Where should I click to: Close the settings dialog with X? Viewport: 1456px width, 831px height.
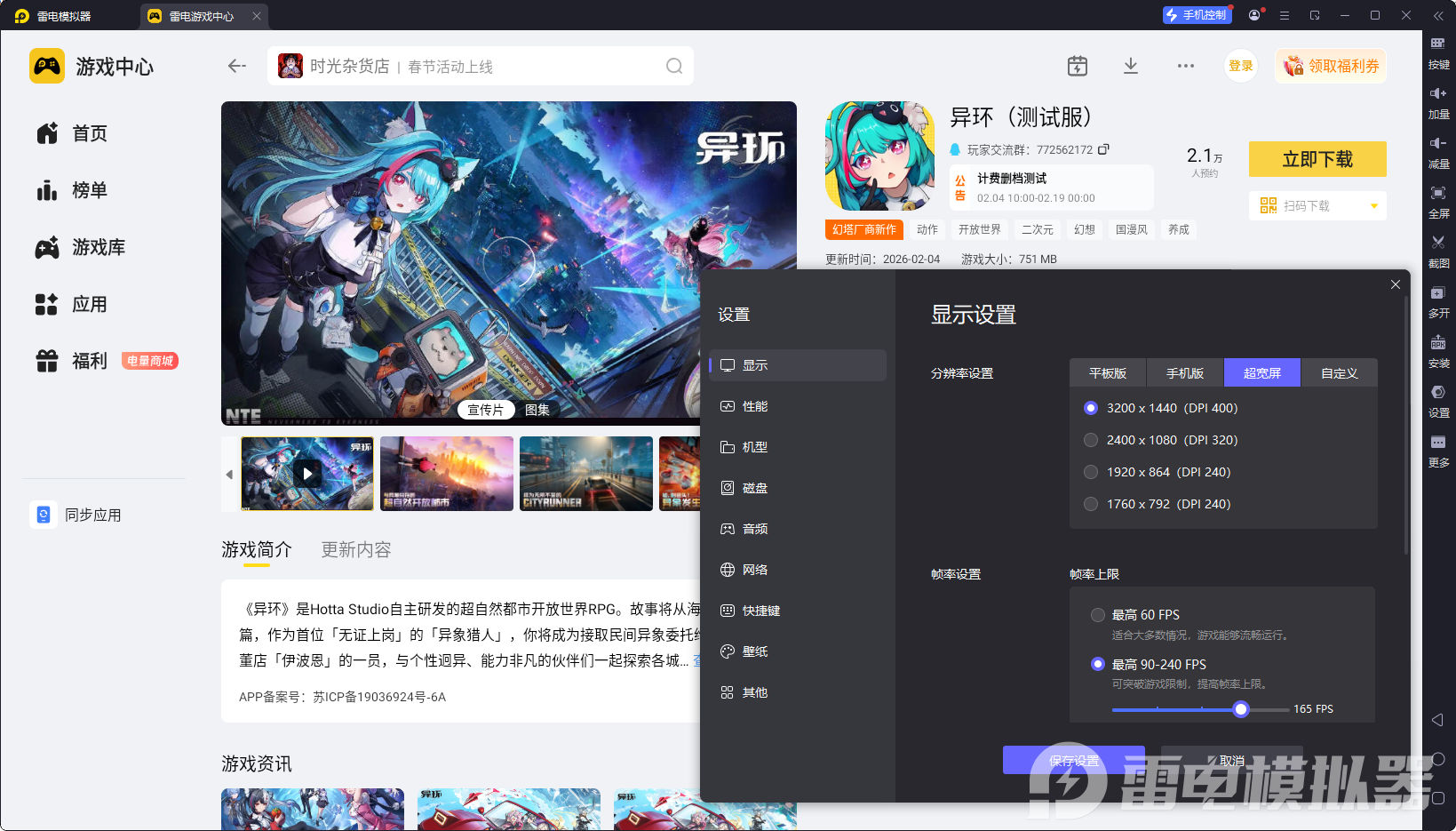(1396, 284)
